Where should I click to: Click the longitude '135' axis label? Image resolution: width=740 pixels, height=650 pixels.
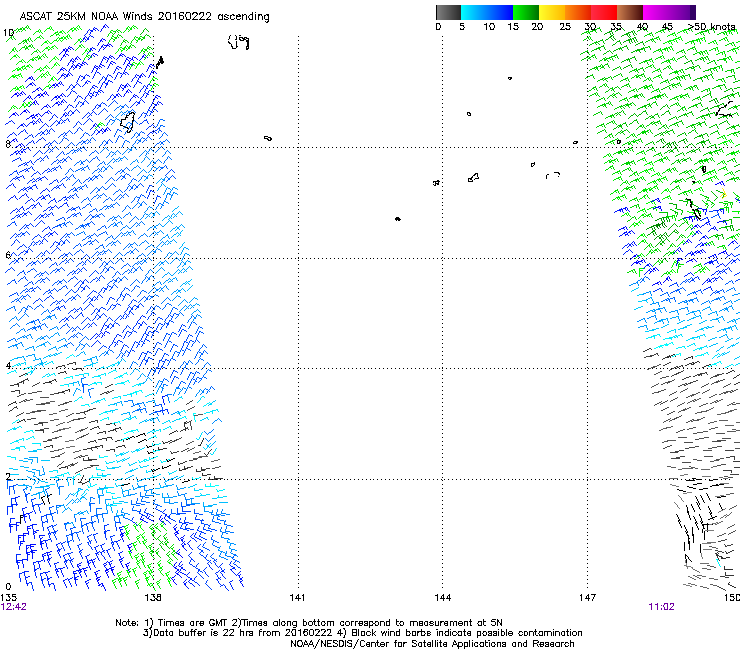[x=8, y=598]
